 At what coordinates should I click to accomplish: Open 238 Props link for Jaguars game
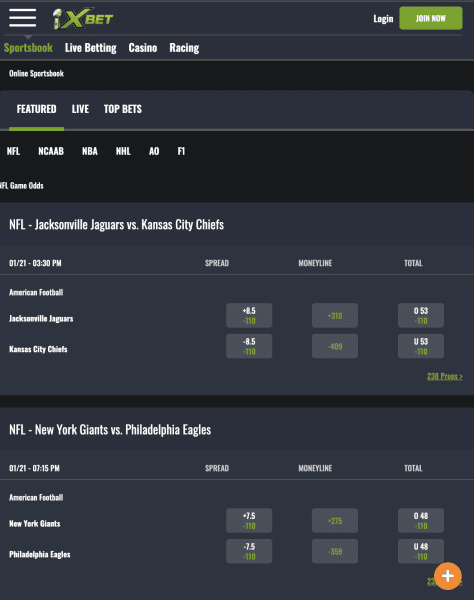coord(445,376)
